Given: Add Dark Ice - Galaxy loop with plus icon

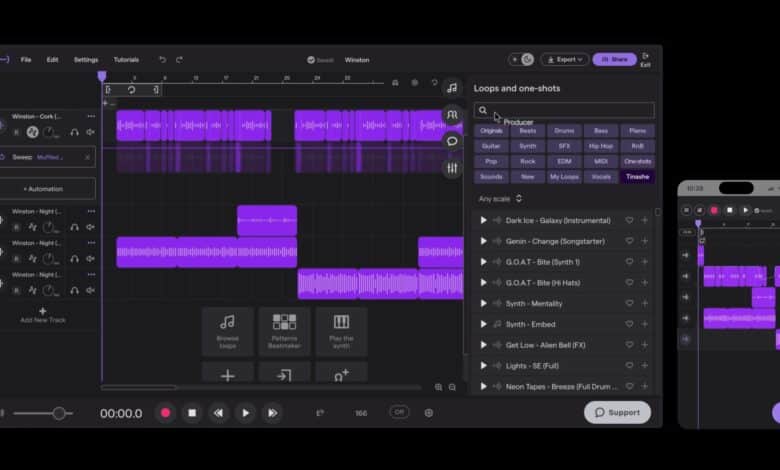Looking at the screenshot, I should tap(645, 220).
